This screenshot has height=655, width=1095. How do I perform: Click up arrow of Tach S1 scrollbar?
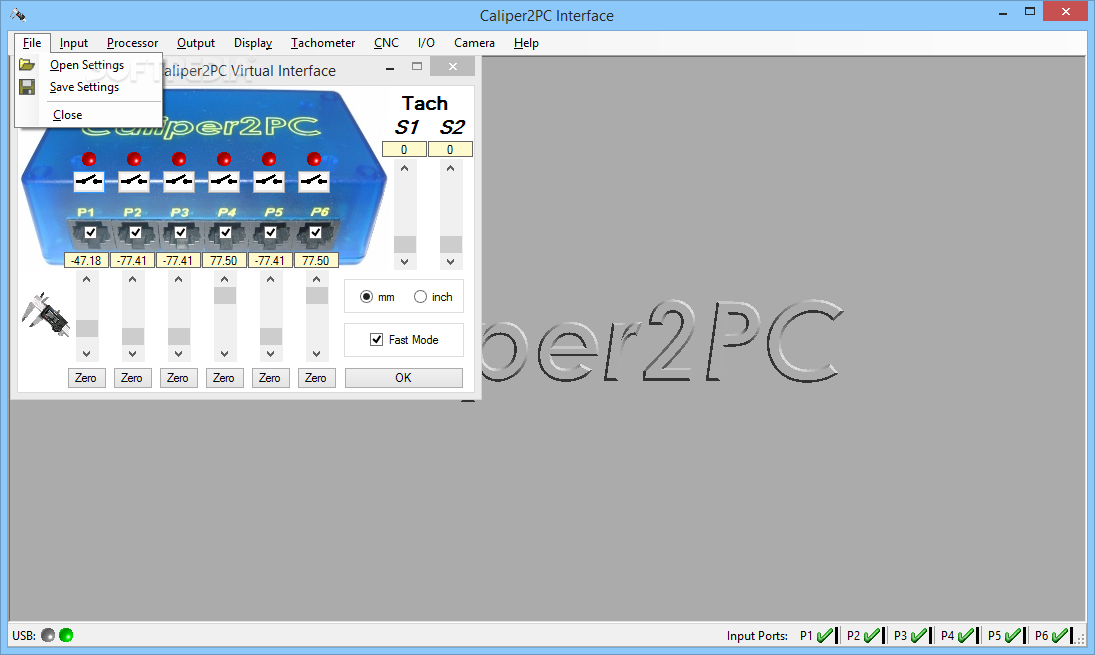tap(404, 168)
